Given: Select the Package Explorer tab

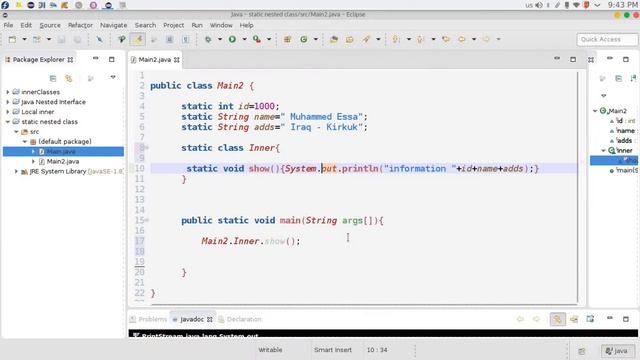Looking at the screenshot, I should click(x=39, y=60).
